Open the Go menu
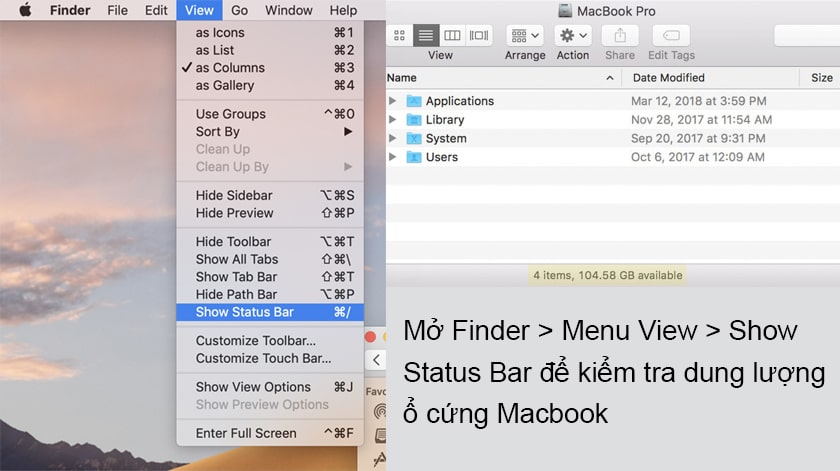840x471 pixels. pos(239,10)
